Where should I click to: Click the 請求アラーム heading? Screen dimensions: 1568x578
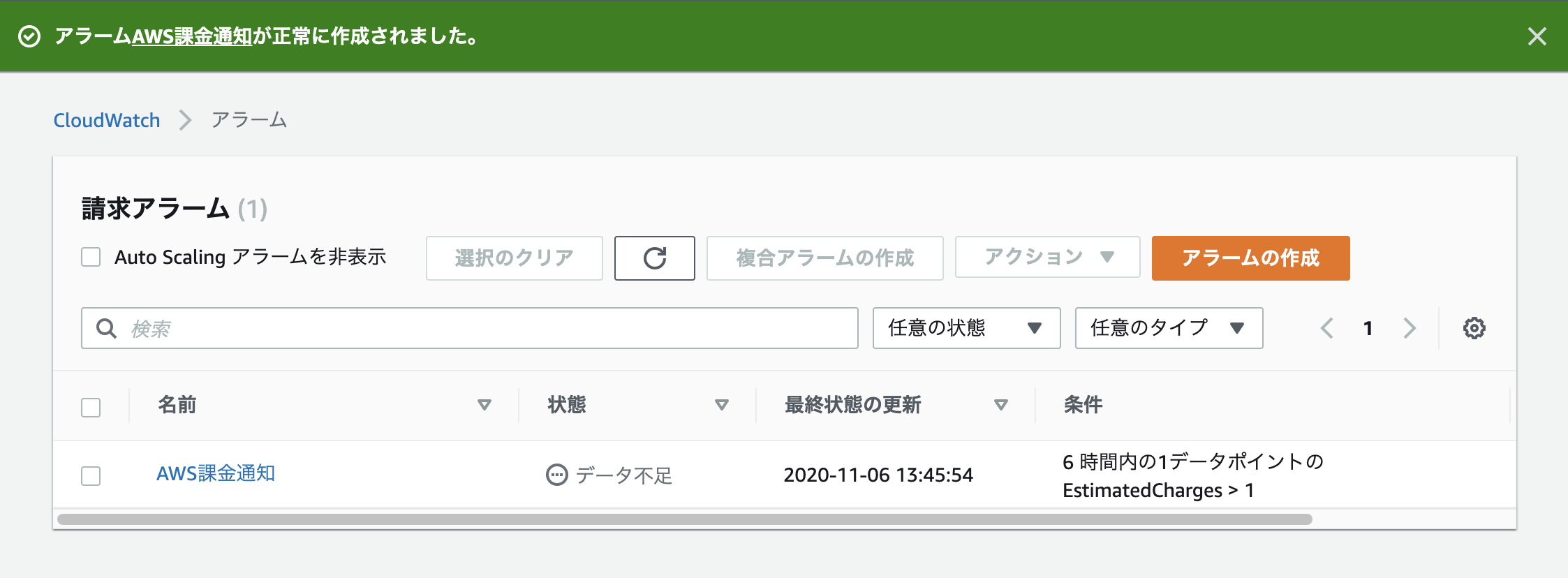[x=156, y=209]
